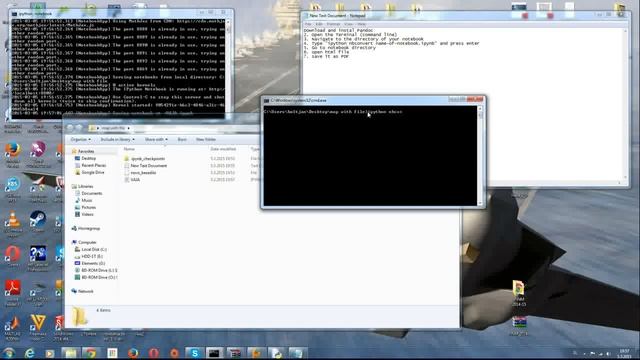This screenshot has width=640, height=360.
Task: Click Windows Start button
Action: tap(8, 353)
